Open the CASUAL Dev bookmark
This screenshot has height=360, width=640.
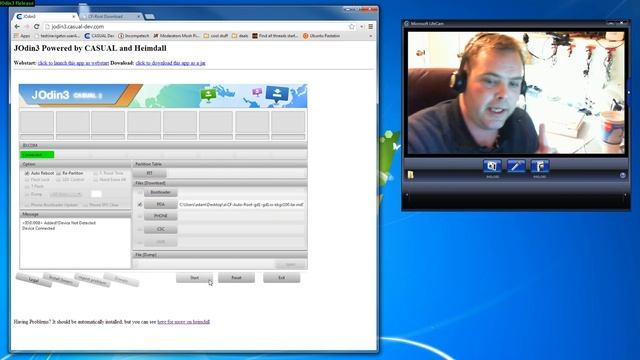coord(100,36)
